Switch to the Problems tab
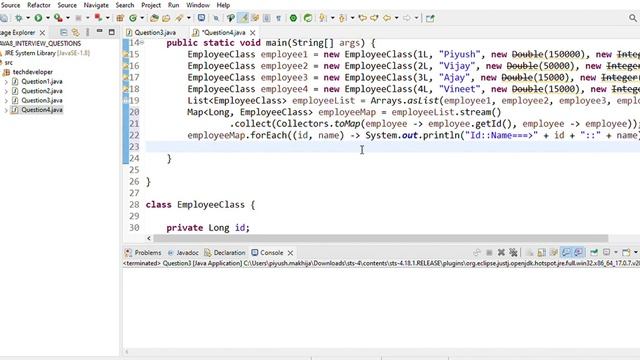Viewport: 640px width, 360px height. (x=143, y=253)
